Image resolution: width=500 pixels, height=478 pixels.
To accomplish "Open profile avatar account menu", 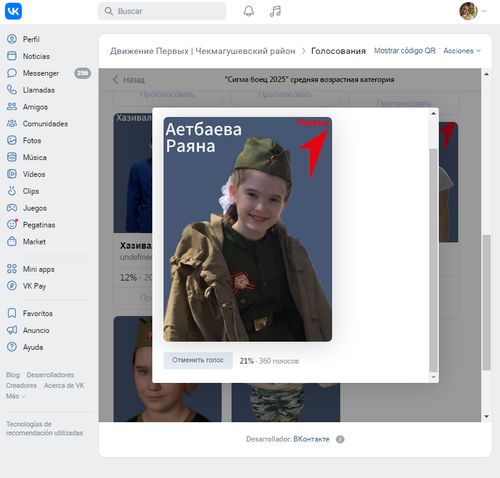I will coord(473,11).
